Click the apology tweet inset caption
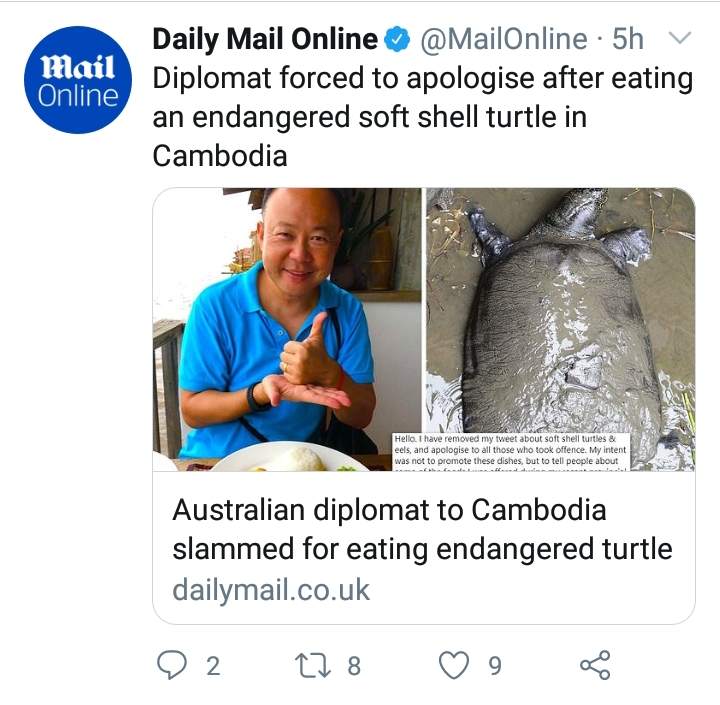This screenshot has width=720, height=705. coord(511,451)
